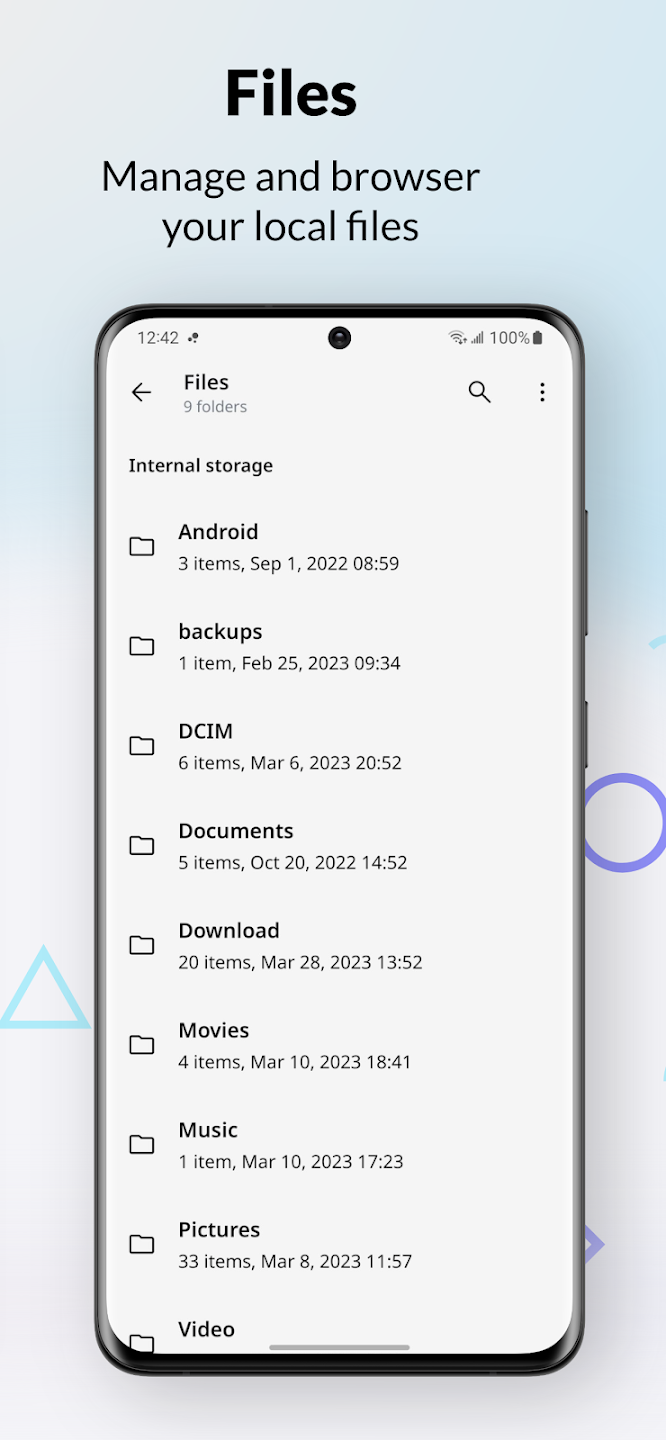Tap the Music folder icon

pyautogui.click(x=142, y=1145)
